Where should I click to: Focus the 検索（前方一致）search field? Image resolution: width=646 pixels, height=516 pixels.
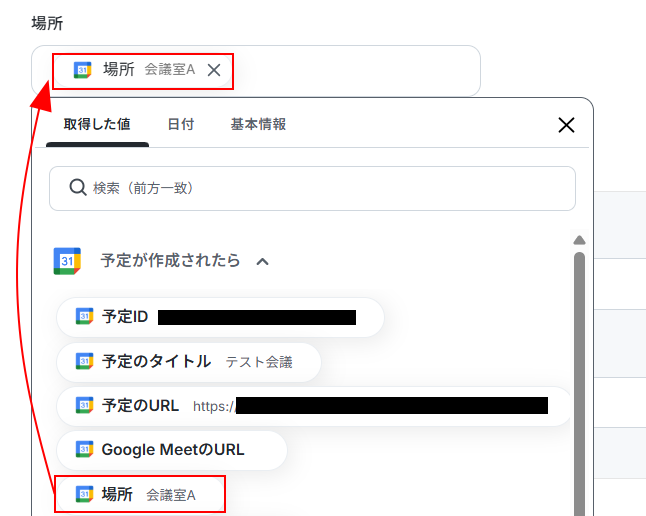click(x=312, y=188)
